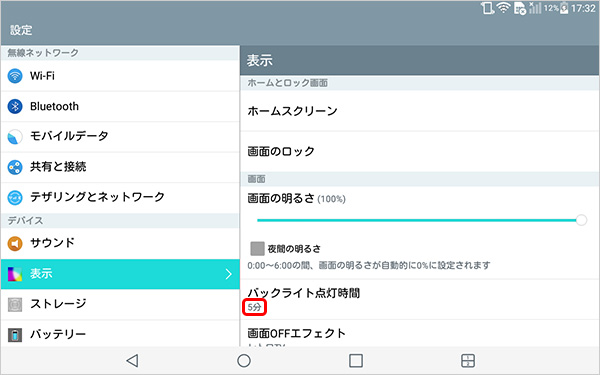Screen dimensions: 600x375
Task: Tap the SIM card error status icon
Action: [x=520, y=8]
